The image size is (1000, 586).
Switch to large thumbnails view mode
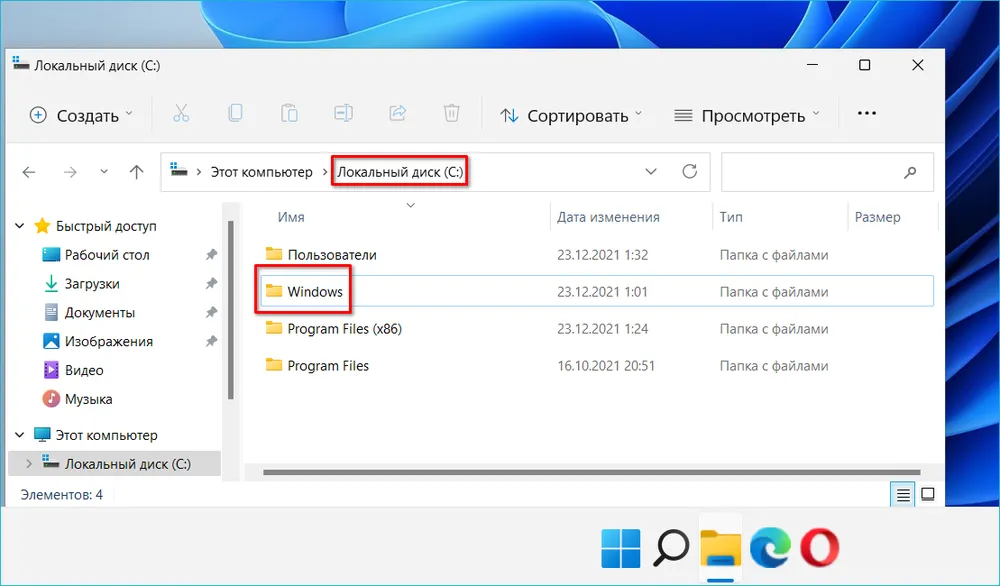927,494
